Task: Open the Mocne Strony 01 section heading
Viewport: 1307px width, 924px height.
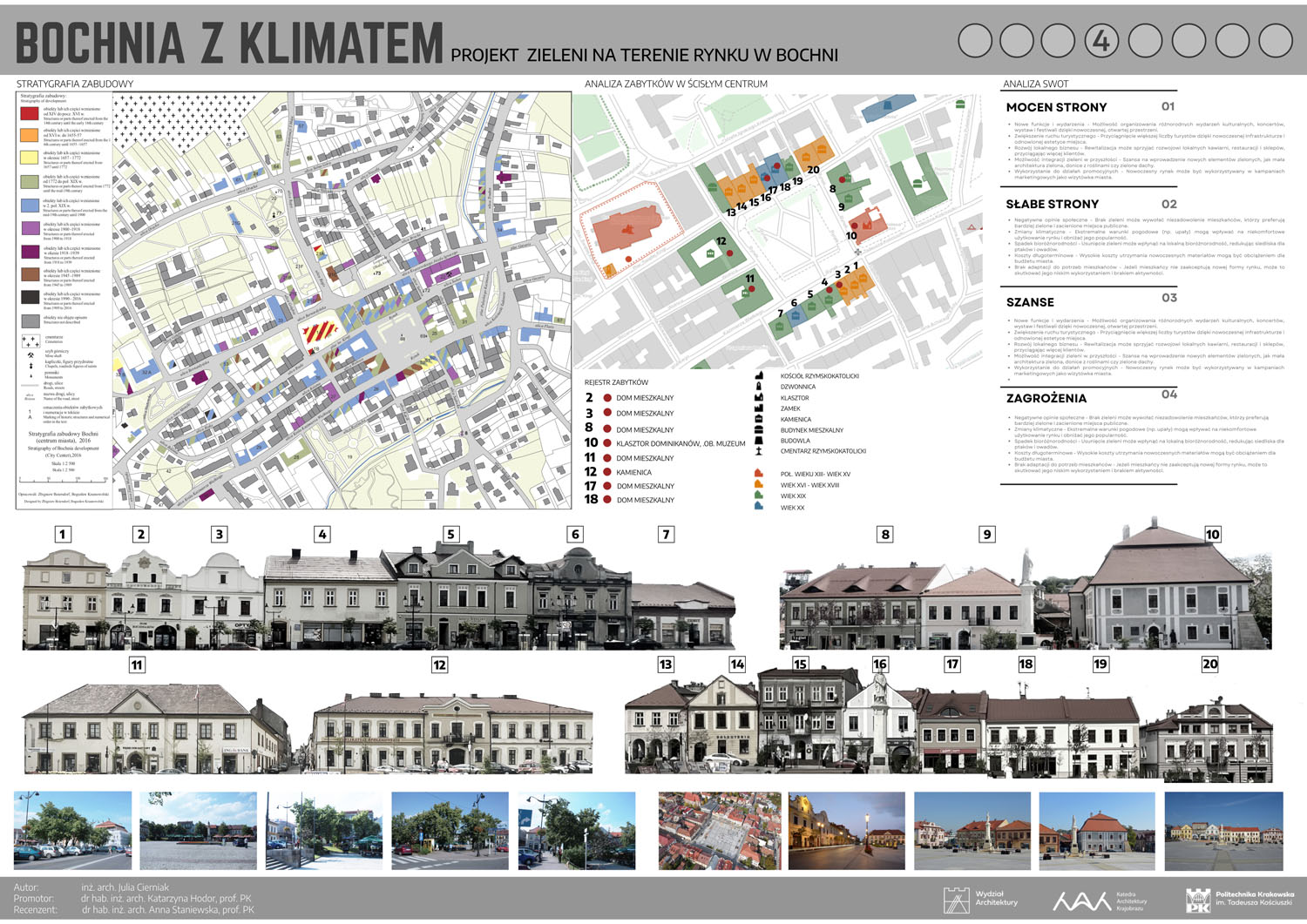Action: tap(1056, 107)
